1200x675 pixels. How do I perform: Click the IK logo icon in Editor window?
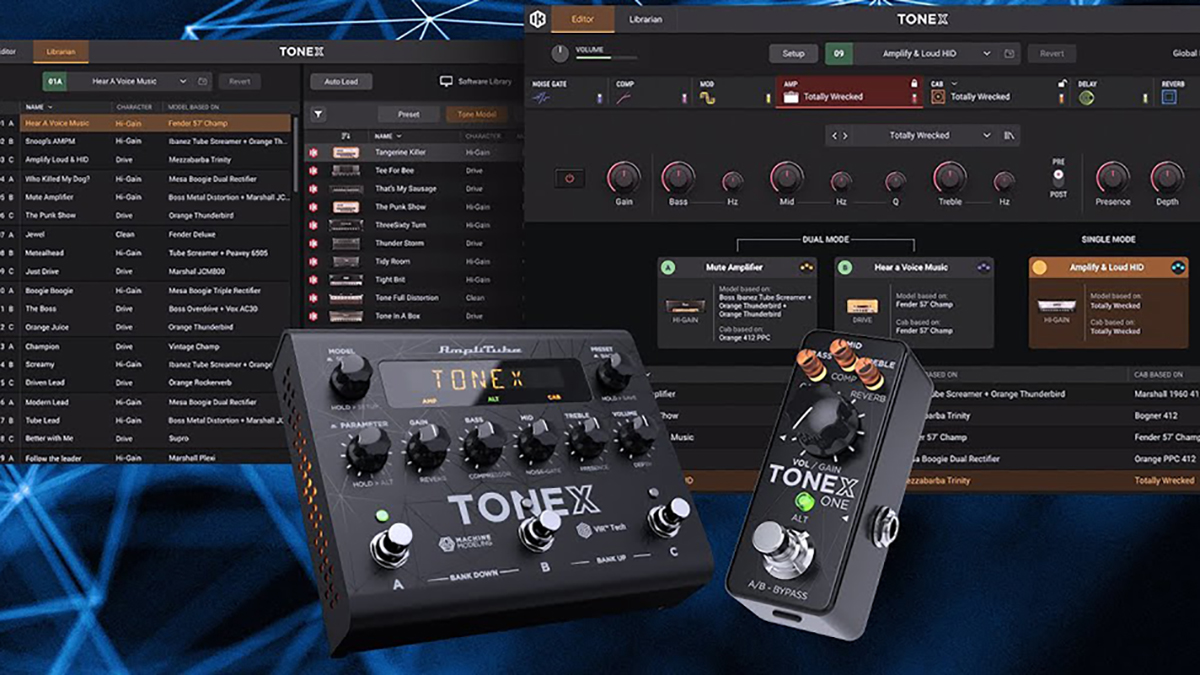536,19
